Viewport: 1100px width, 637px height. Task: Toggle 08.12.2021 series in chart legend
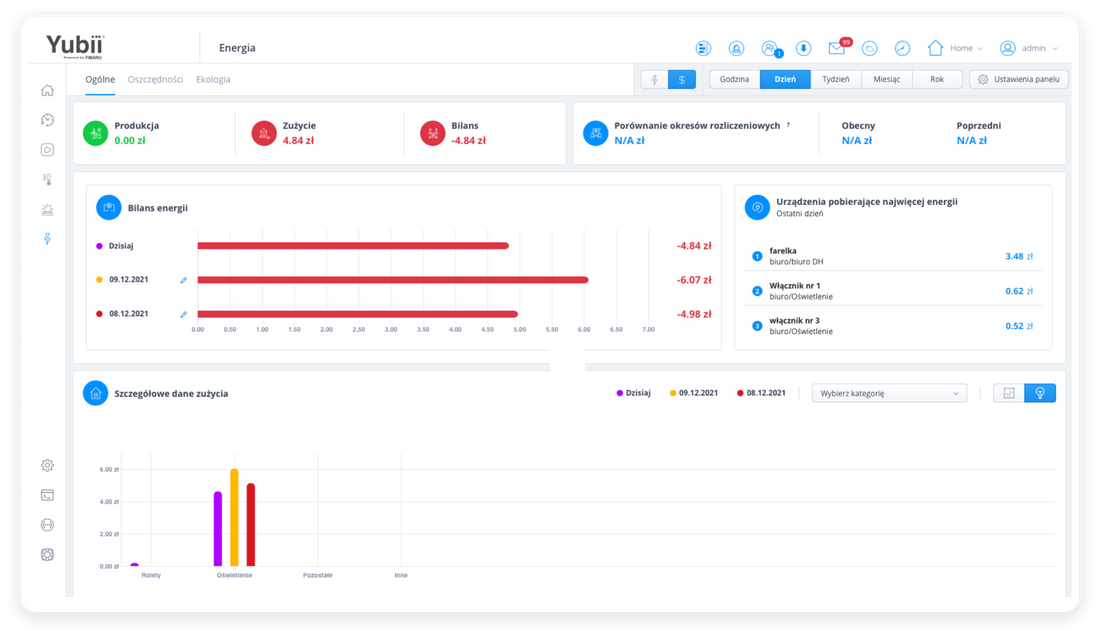761,393
